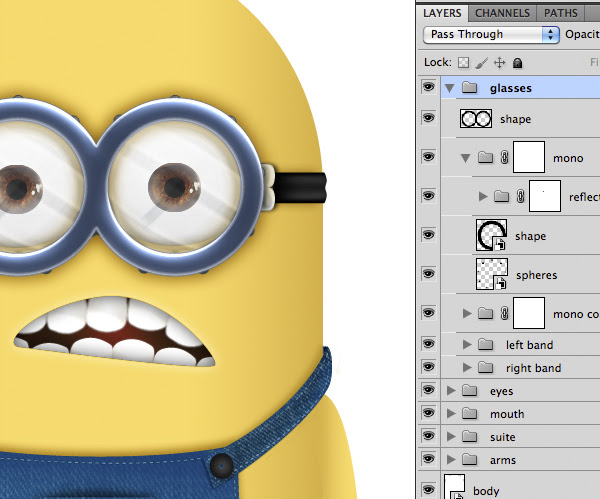Click the link icon beside mono co mask
600x499 pixels.
pos(504,313)
